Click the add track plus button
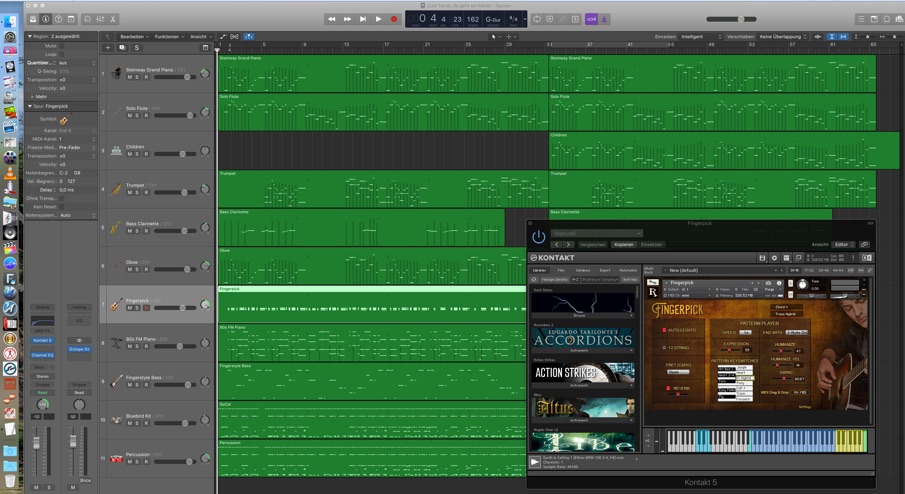This screenshot has height=494, width=905. click(108, 48)
